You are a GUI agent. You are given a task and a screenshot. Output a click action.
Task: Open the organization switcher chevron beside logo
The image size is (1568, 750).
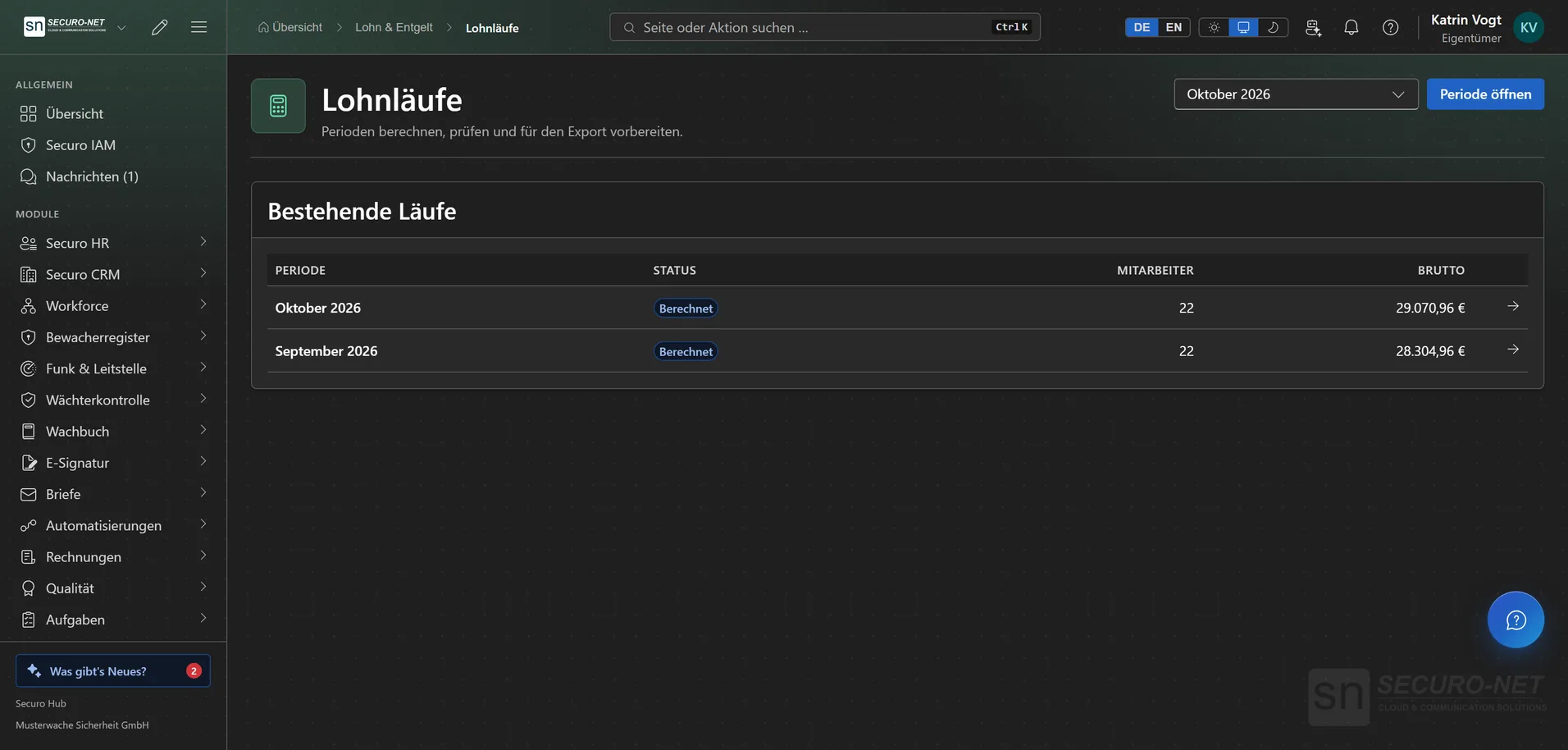pyautogui.click(x=121, y=27)
